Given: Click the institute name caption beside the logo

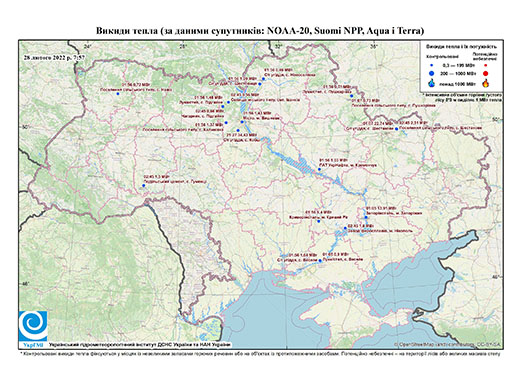Looking at the screenshot, I should point(140,344).
